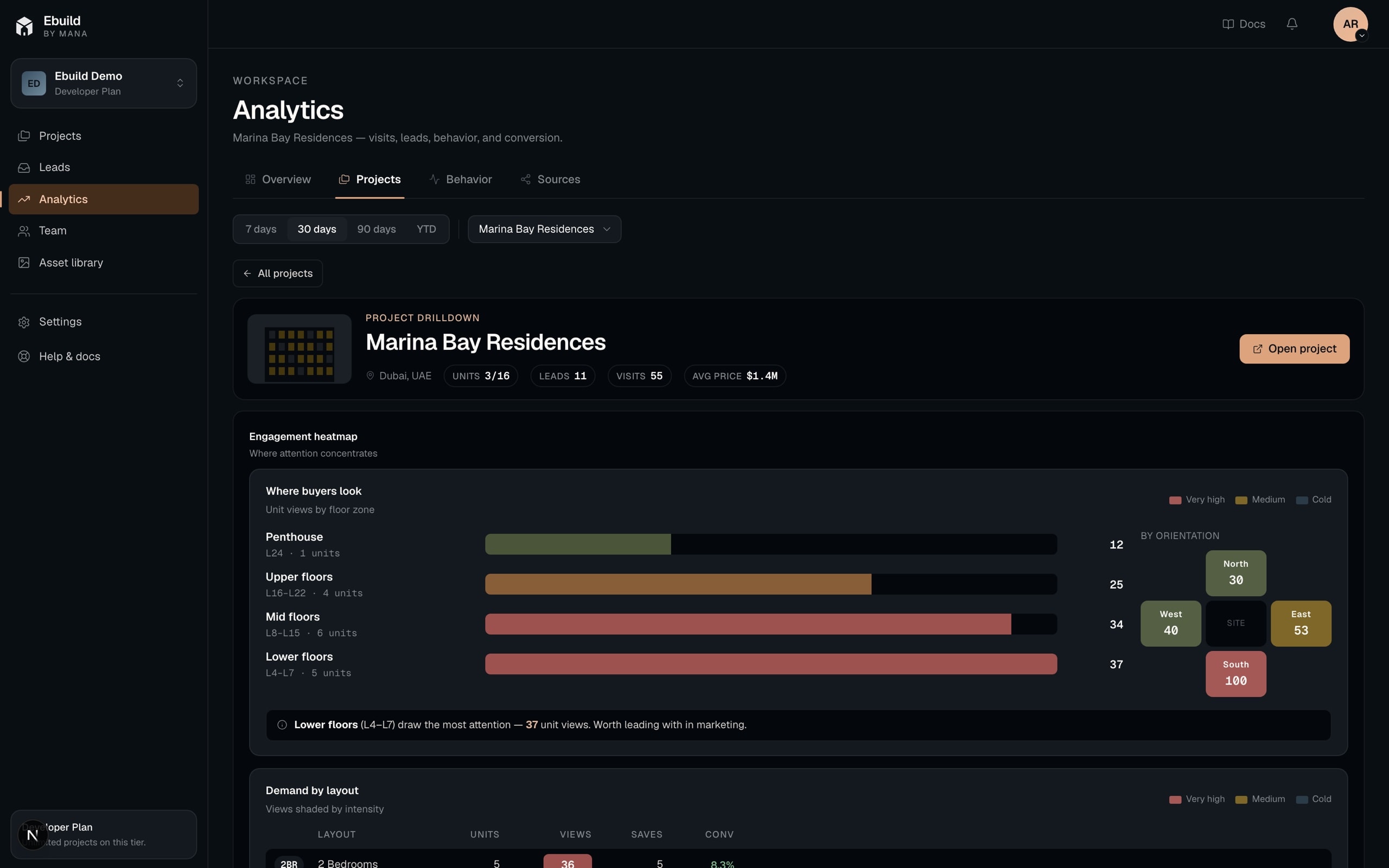
Task: Click the external-link icon on Open project
Action: click(x=1257, y=349)
